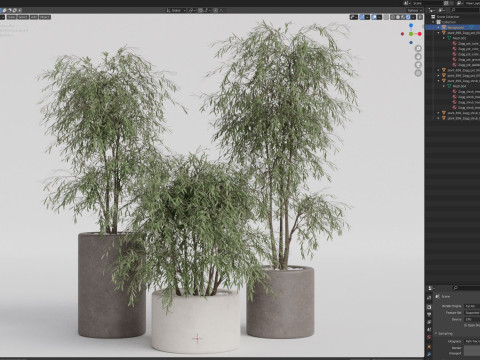Screen dimensions: 480x360
Task: Switch to solid viewport shading
Action: [398, 17]
